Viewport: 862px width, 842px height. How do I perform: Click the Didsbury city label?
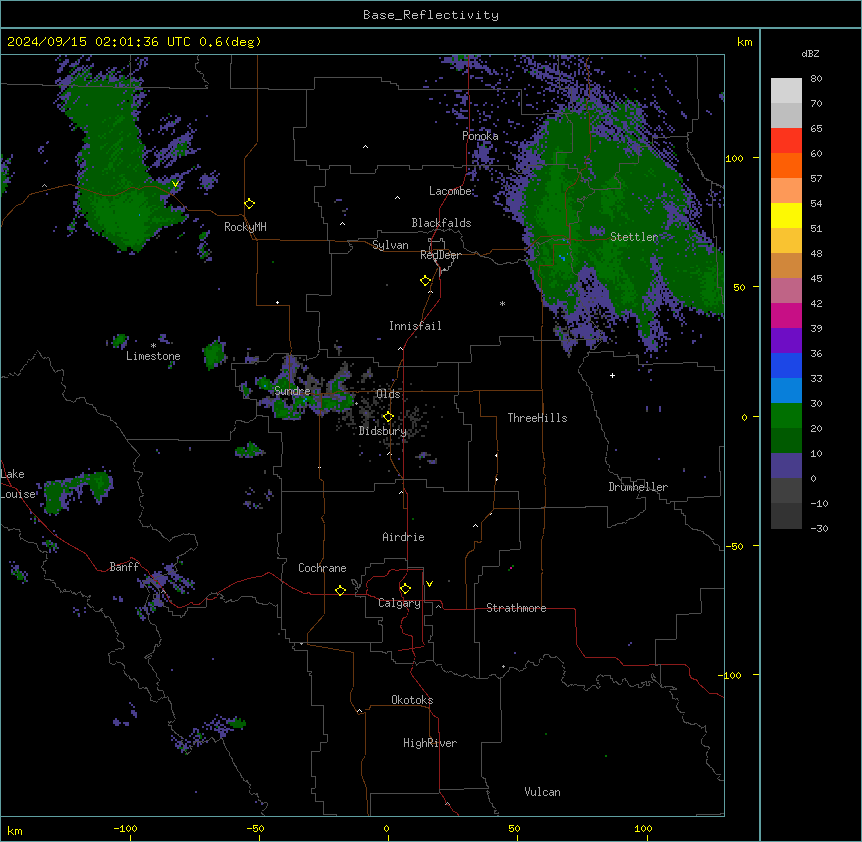coord(383,431)
